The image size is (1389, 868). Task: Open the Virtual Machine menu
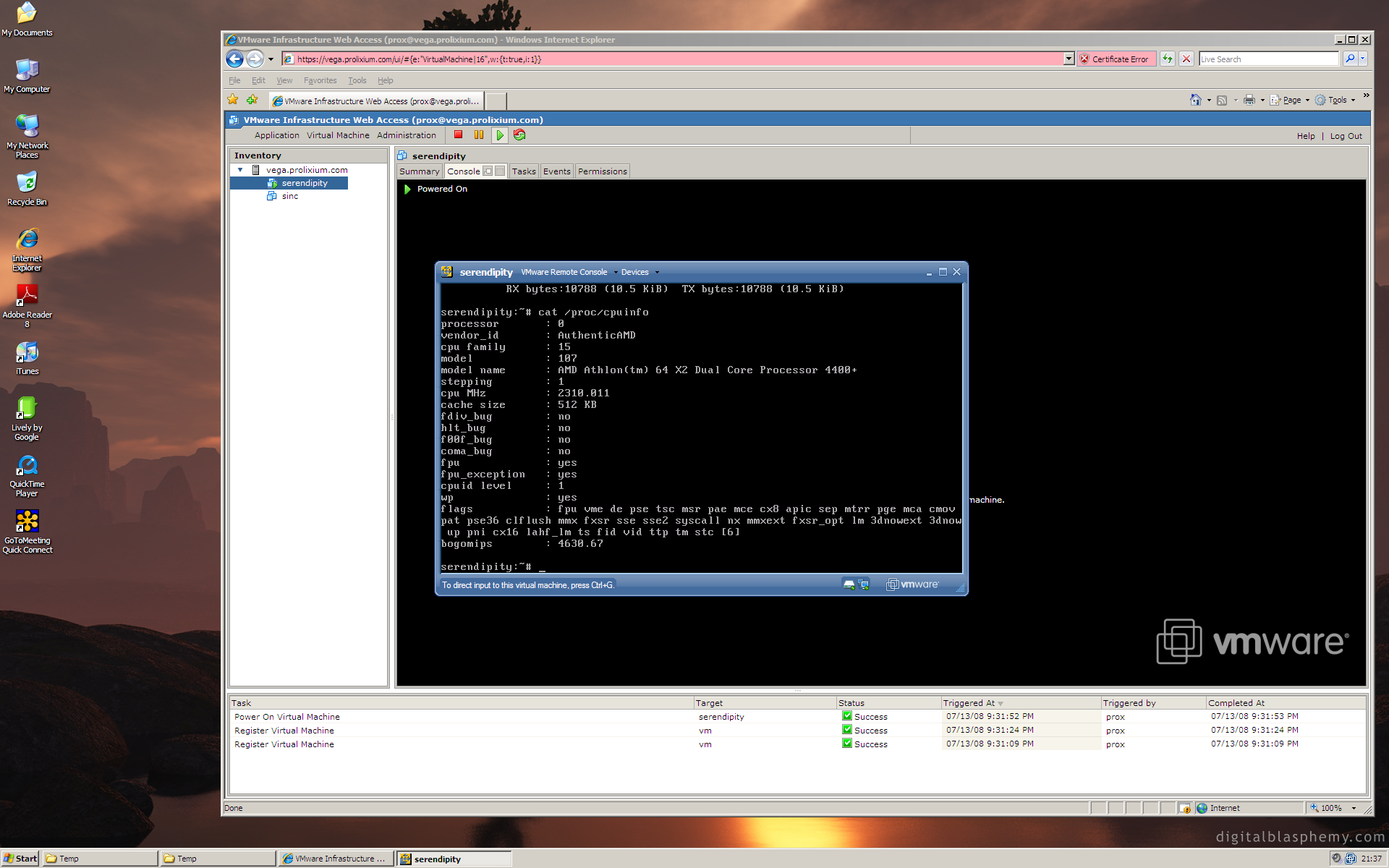click(x=338, y=135)
